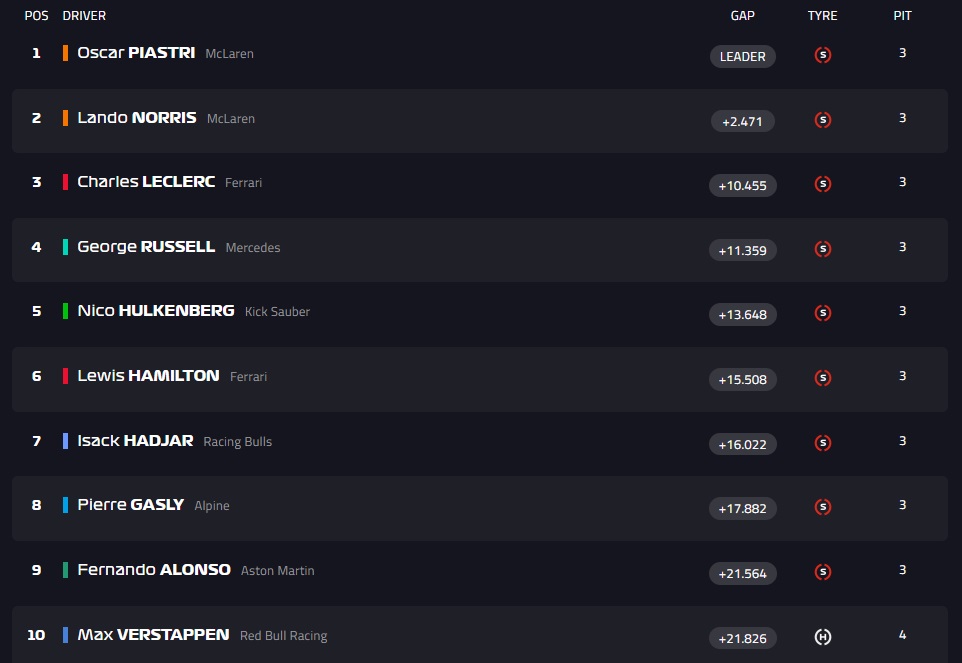Open Isack HADJAR driver name
The width and height of the screenshot is (962, 663).
pyautogui.click(x=135, y=440)
